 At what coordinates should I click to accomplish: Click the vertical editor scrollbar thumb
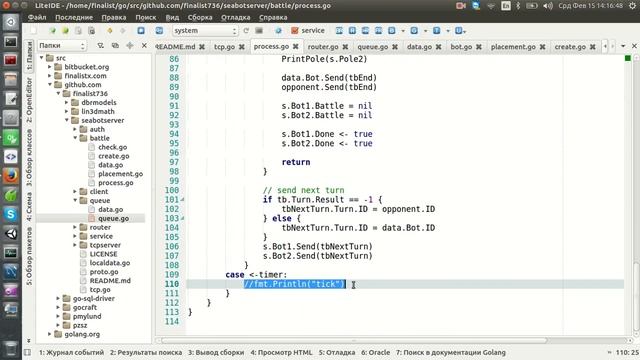[x=636, y=297]
